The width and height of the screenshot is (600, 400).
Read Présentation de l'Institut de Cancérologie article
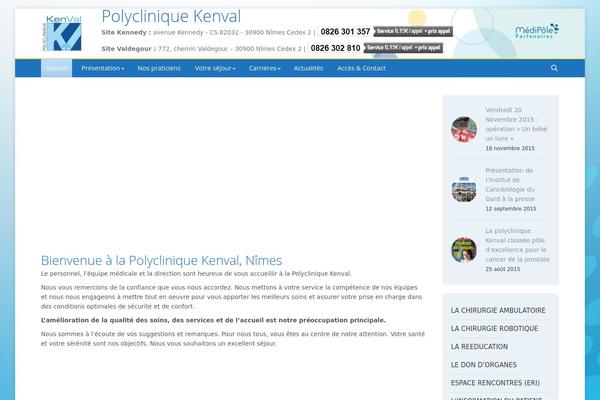(x=510, y=184)
